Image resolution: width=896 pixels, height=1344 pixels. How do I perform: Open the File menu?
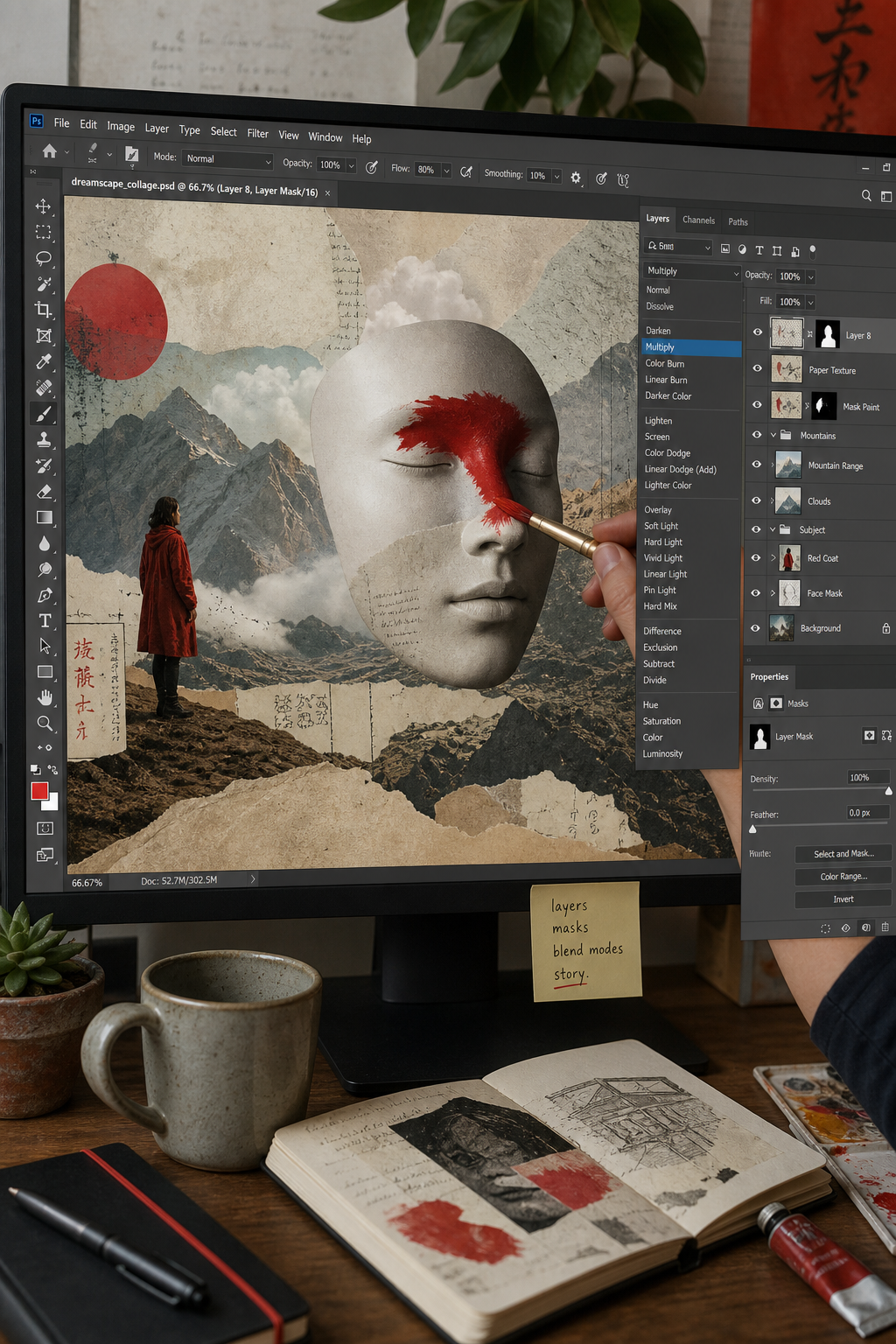pos(61,122)
